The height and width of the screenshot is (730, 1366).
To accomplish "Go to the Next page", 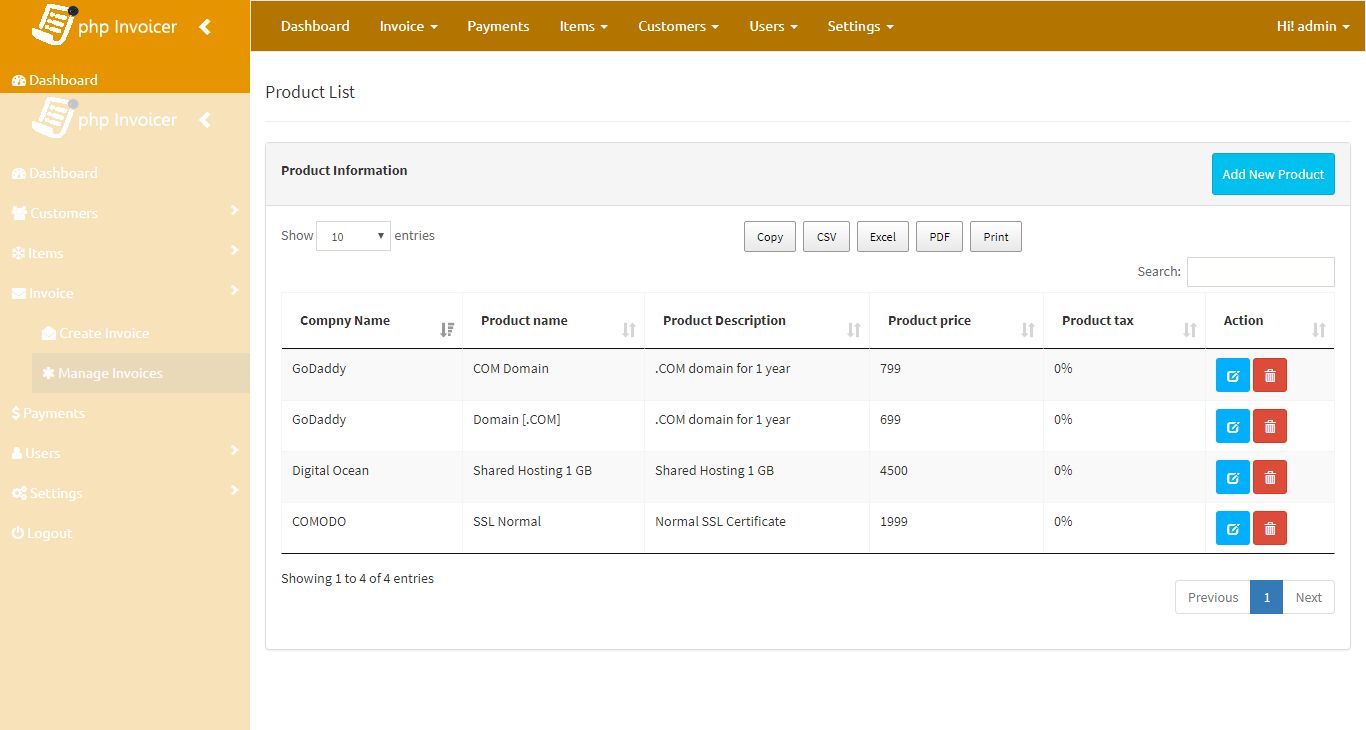I will click(1308, 597).
